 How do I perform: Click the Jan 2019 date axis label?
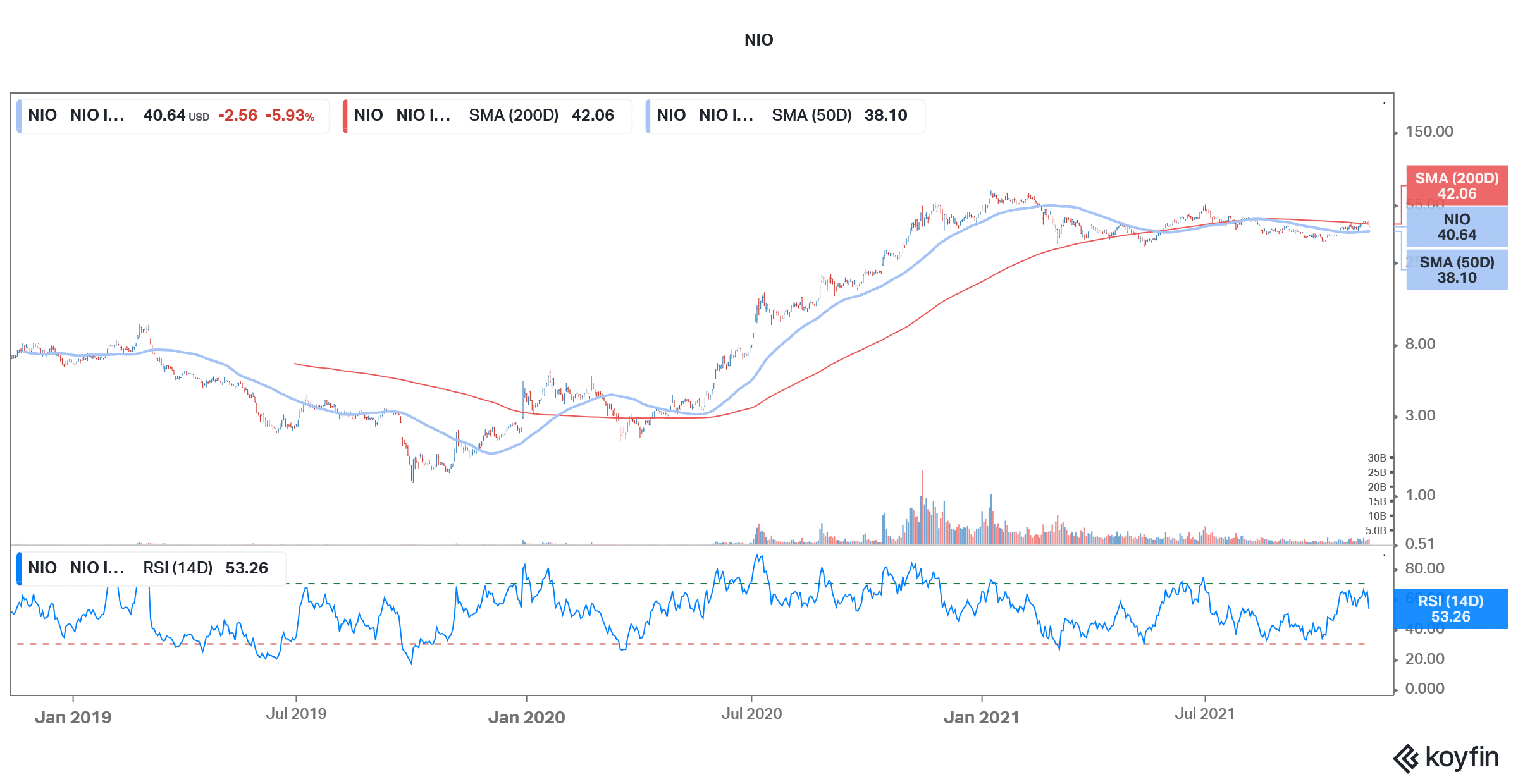pos(73,718)
